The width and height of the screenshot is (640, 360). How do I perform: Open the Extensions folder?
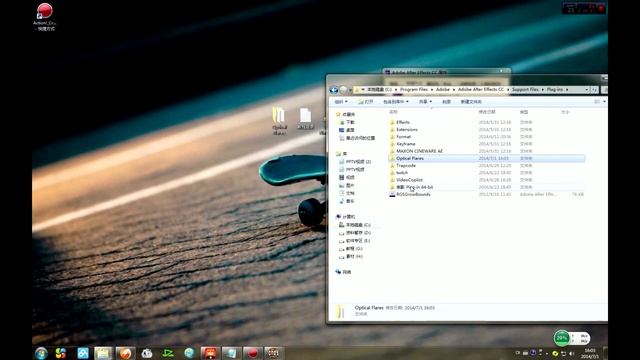[x=407, y=129]
